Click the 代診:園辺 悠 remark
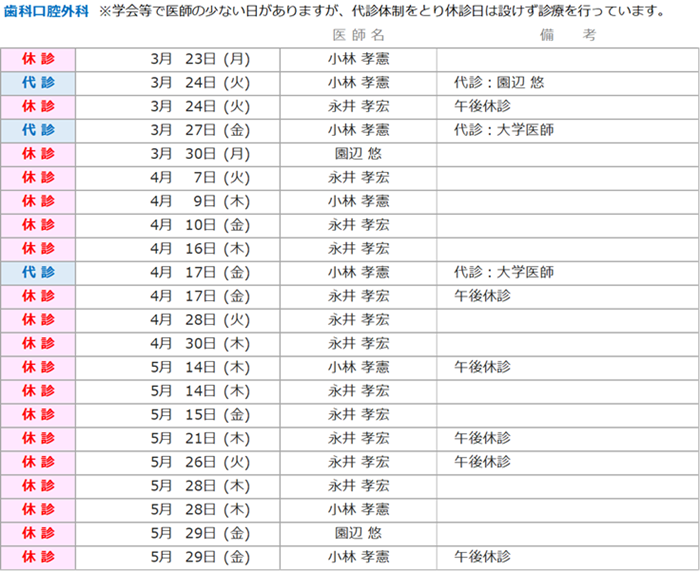The image size is (700, 571). tap(499, 82)
